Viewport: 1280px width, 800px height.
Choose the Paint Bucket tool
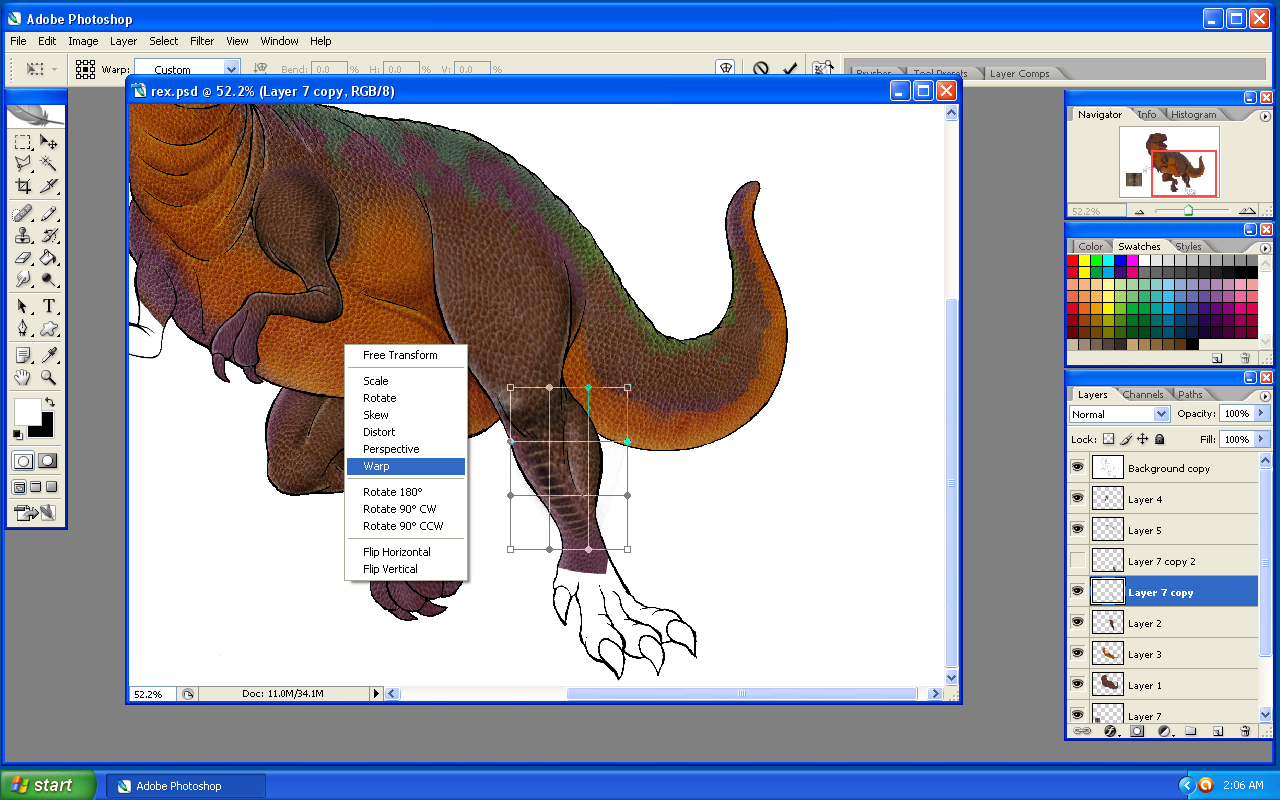48,259
